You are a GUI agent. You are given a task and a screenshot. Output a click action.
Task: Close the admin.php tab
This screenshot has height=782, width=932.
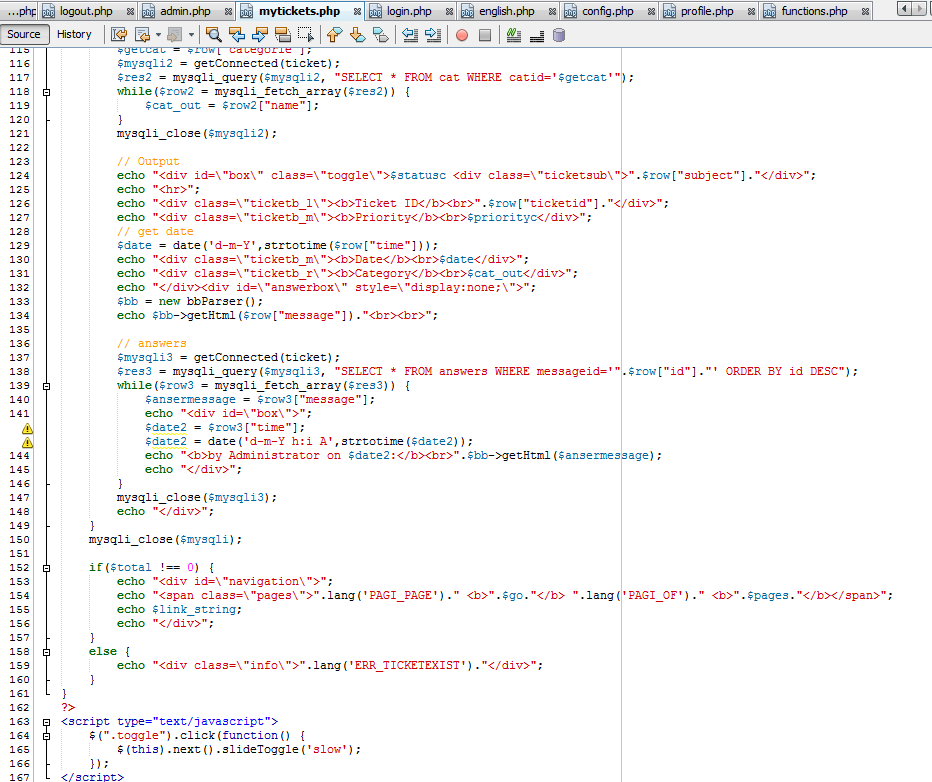[228, 11]
